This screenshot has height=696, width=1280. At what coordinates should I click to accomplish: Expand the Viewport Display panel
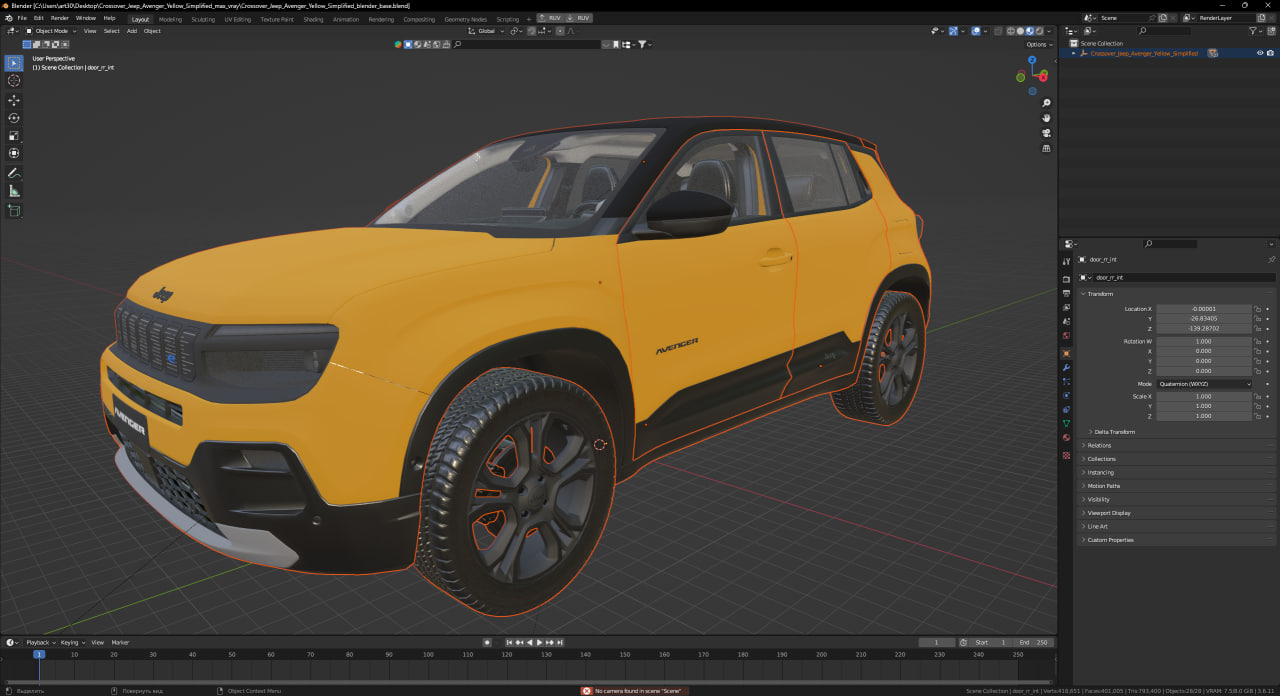click(x=1108, y=513)
